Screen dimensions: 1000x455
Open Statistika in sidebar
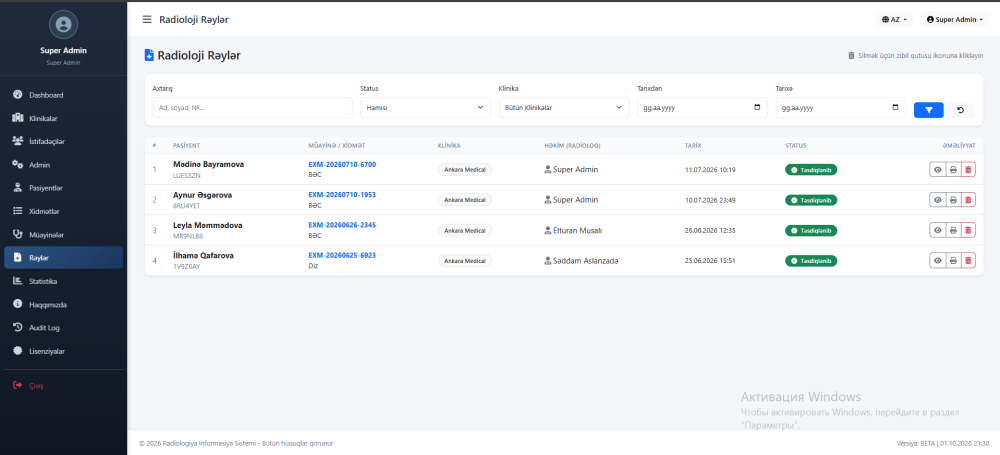pos(63,281)
